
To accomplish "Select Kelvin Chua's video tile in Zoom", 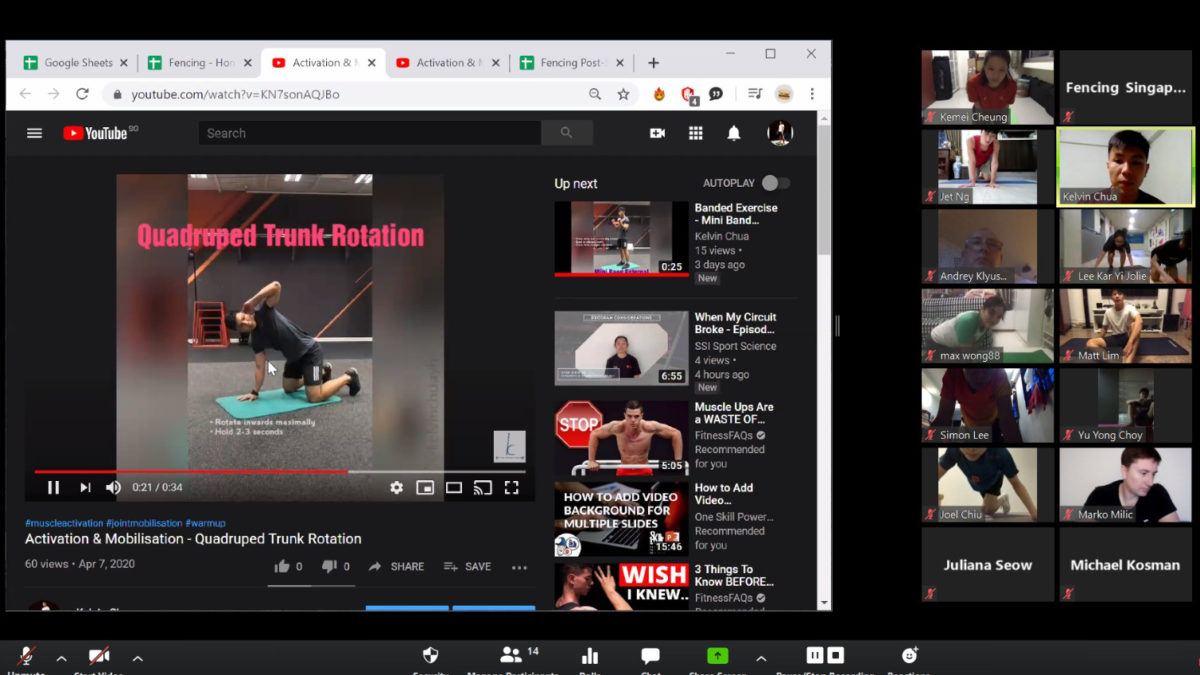I will [1126, 166].
